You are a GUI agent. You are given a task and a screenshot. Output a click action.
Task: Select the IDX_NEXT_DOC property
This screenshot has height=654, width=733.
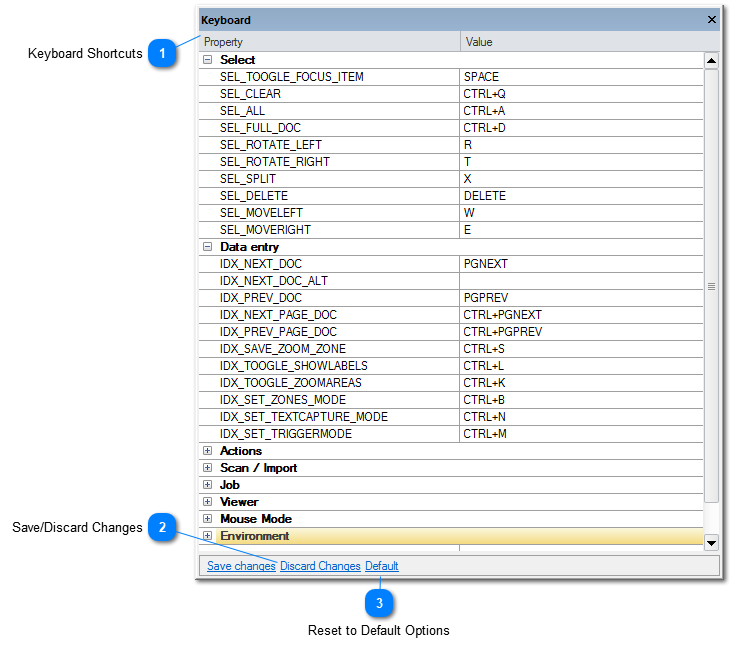[329, 264]
